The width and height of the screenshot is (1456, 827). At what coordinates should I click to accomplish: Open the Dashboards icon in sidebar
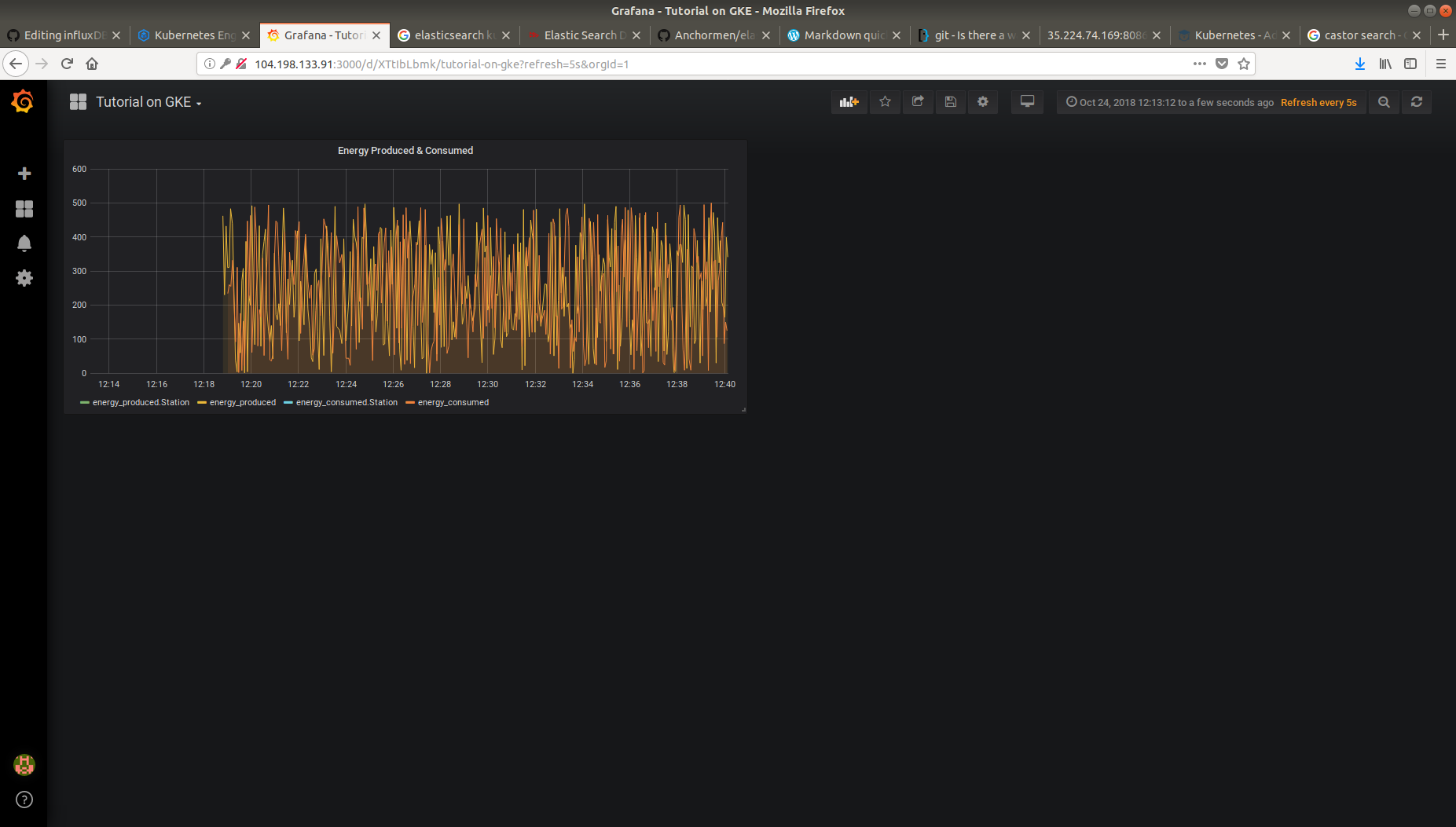[x=24, y=209]
